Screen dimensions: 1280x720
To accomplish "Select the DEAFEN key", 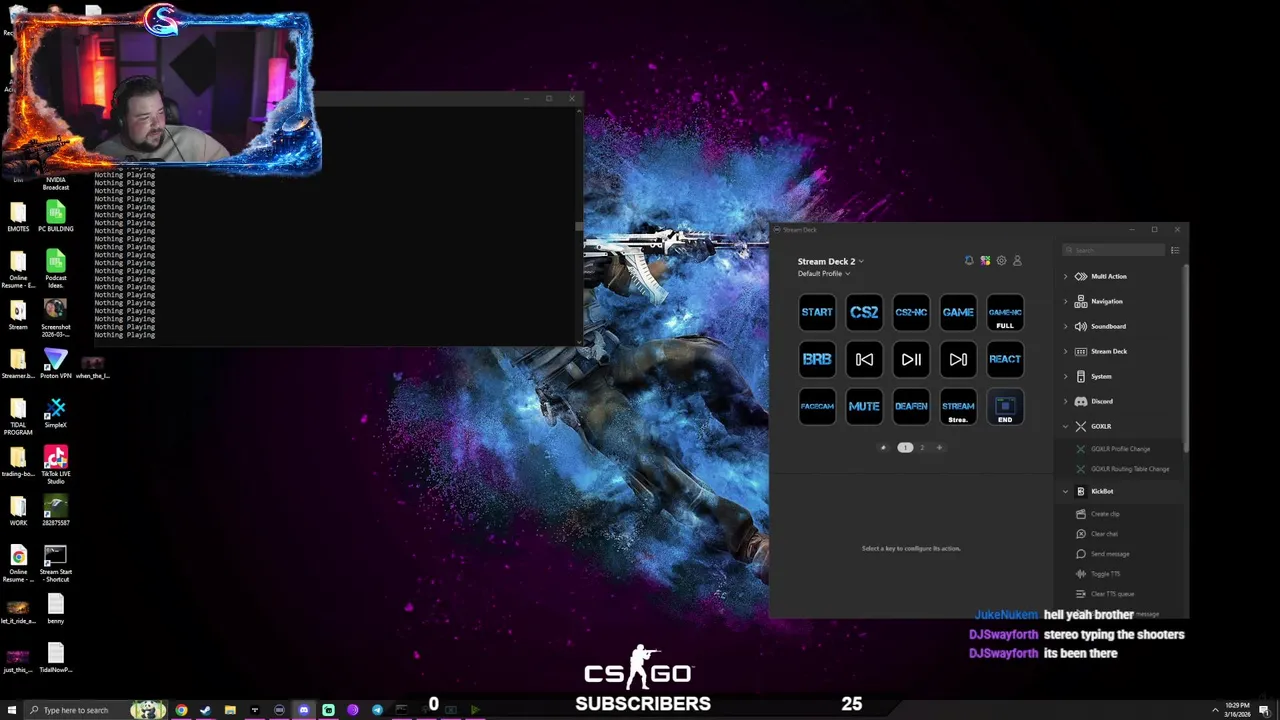I will pos(911,406).
